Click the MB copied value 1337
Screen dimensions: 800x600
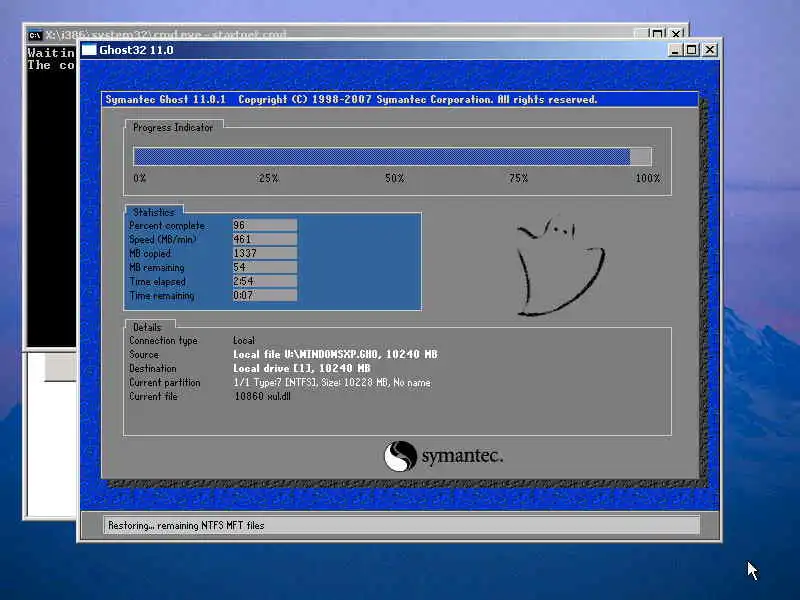click(x=265, y=253)
